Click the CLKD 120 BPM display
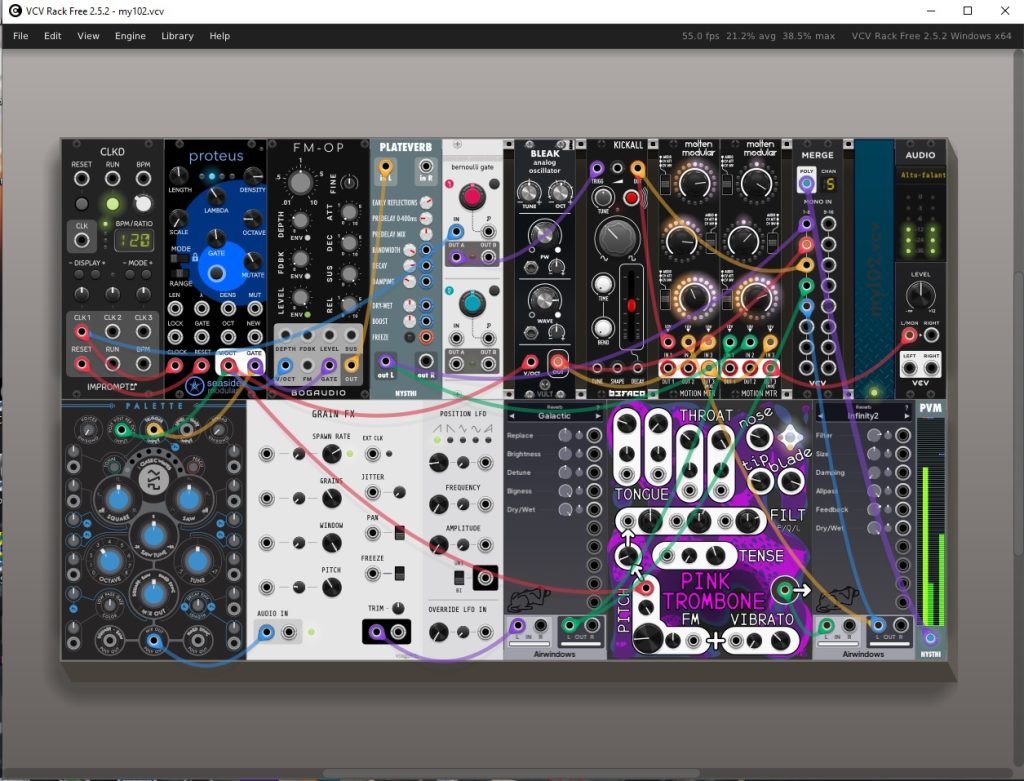 (134, 240)
